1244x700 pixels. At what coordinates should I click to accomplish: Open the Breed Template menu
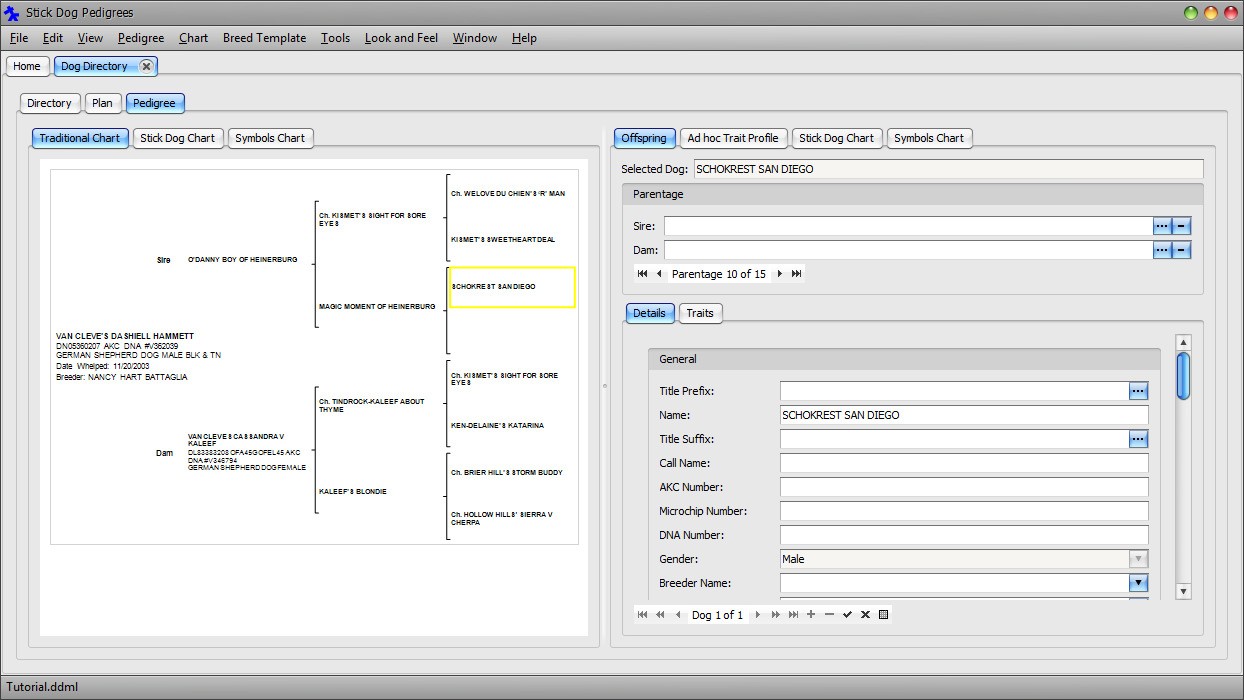click(264, 38)
